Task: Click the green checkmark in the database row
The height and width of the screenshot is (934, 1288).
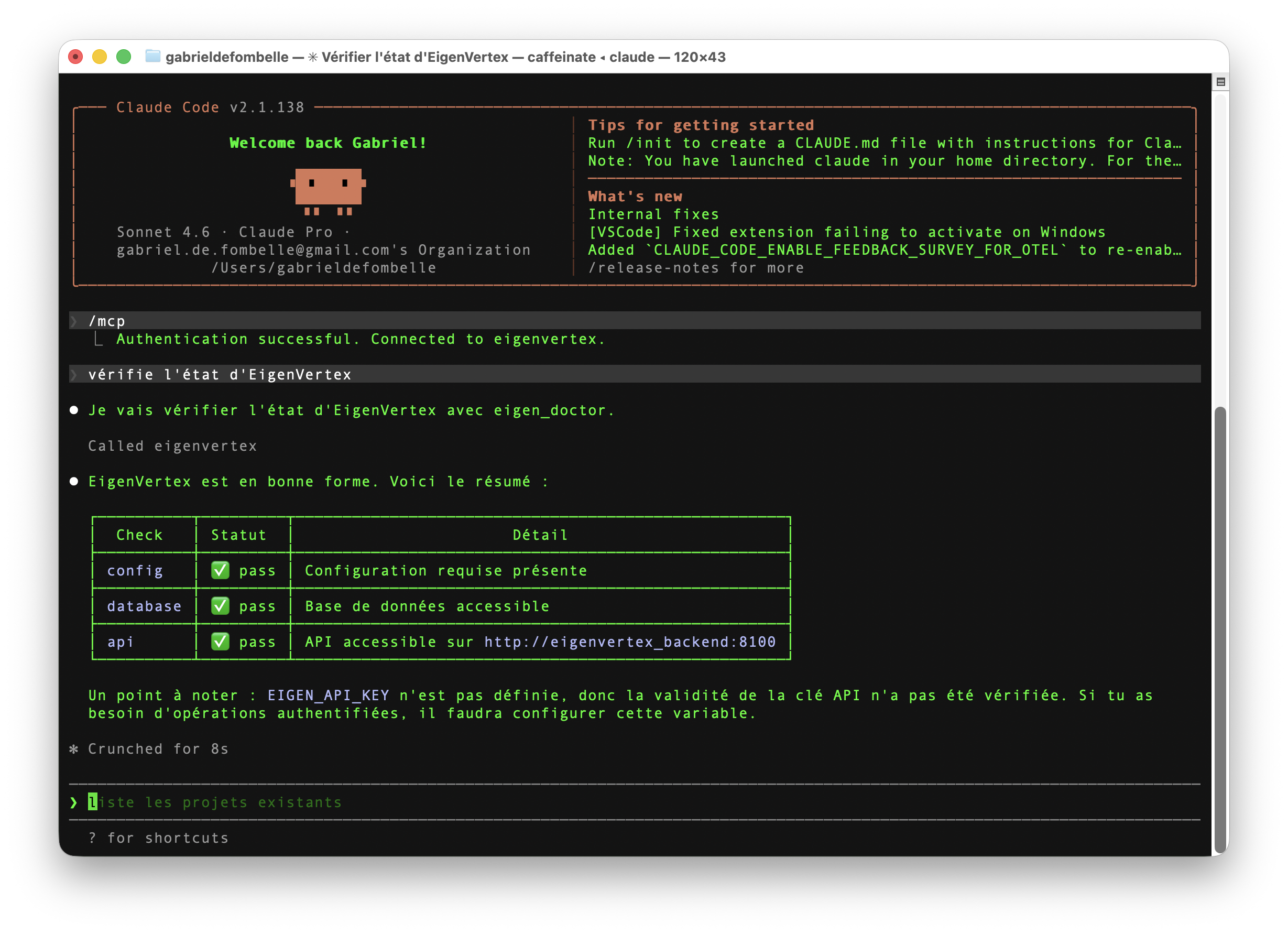Action: pyautogui.click(x=221, y=606)
